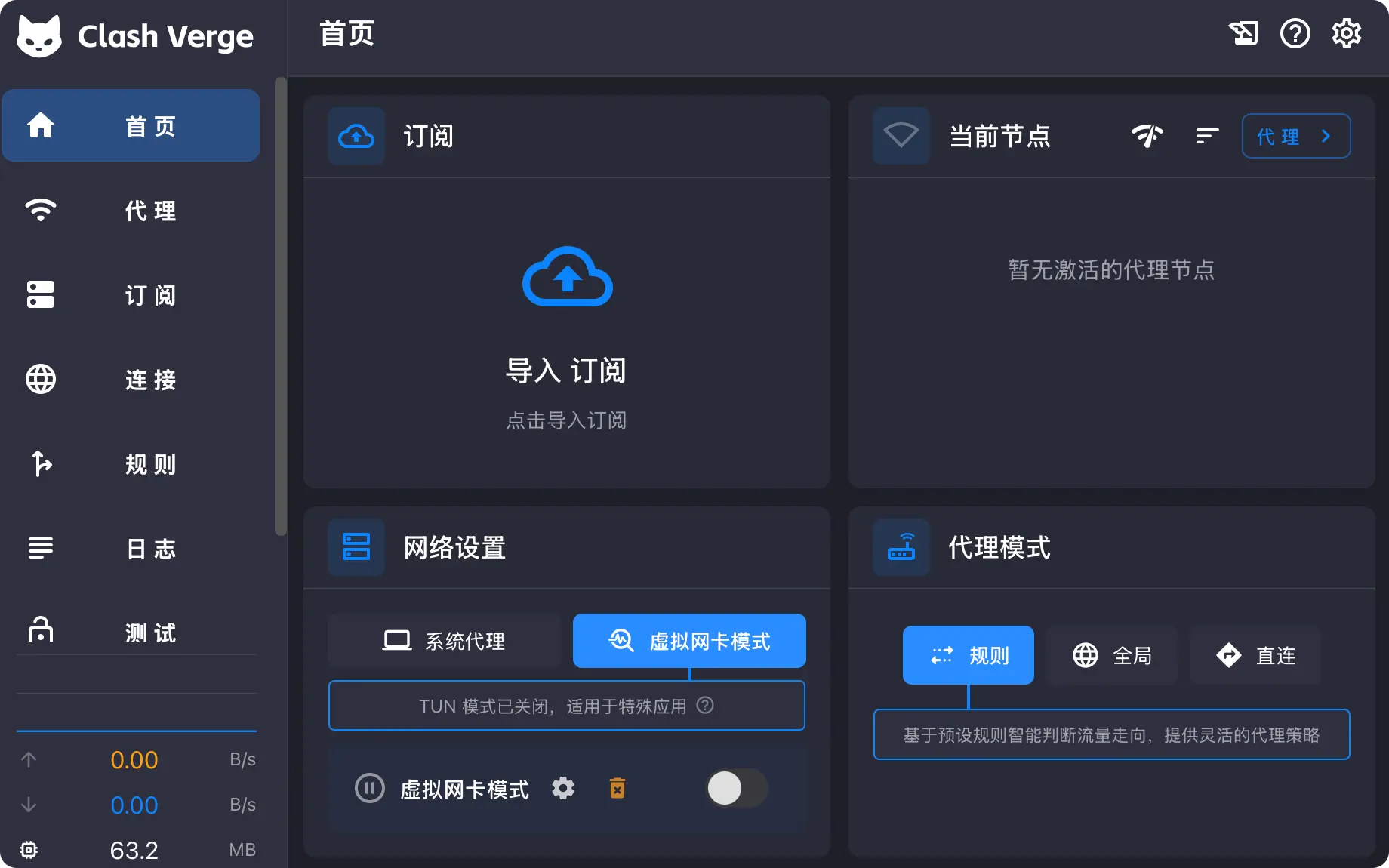Screen dimensions: 1389x868
Task: Select the 直连 proxy mode
Action: [x=1255, y=655]
